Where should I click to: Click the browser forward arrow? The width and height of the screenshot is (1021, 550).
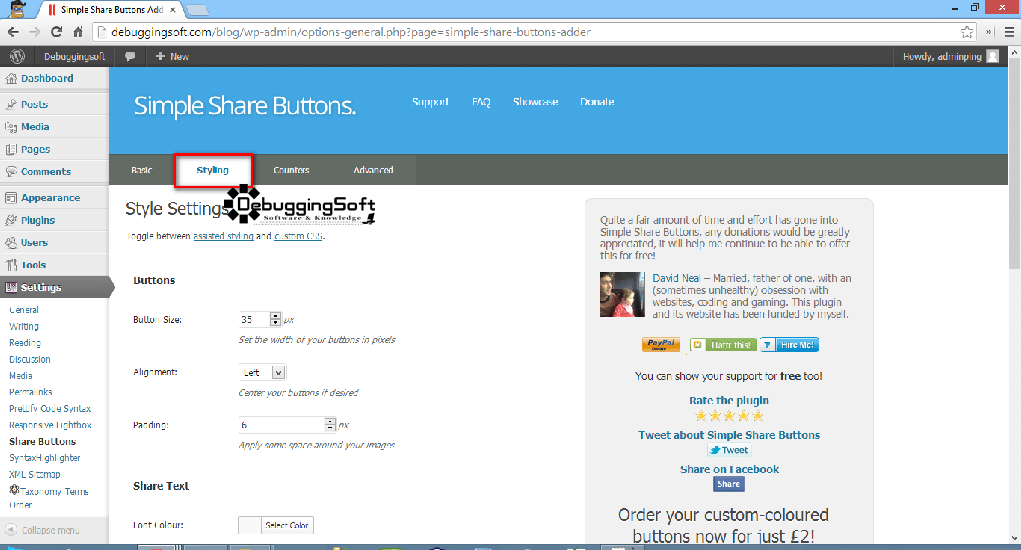click(35, 32)
